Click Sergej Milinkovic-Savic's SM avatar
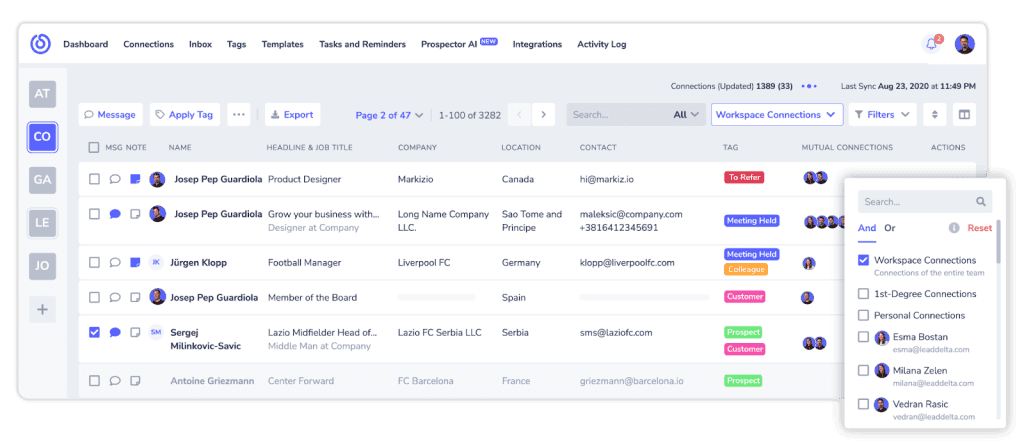The image size is (1024, 446). pyautogui.click(x=156, y=332)
